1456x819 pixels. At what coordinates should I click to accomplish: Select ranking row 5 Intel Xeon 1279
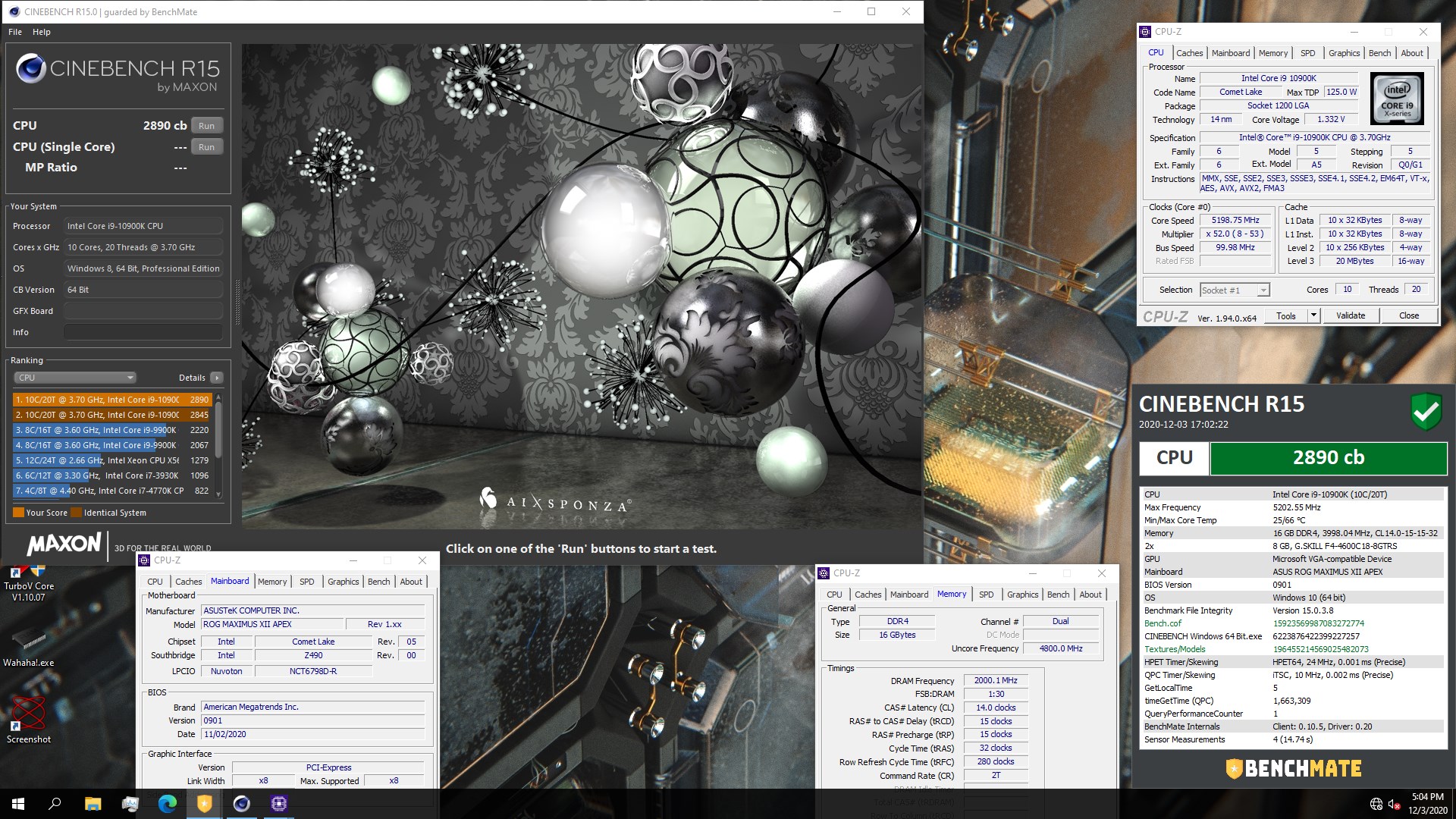(112, 460)
